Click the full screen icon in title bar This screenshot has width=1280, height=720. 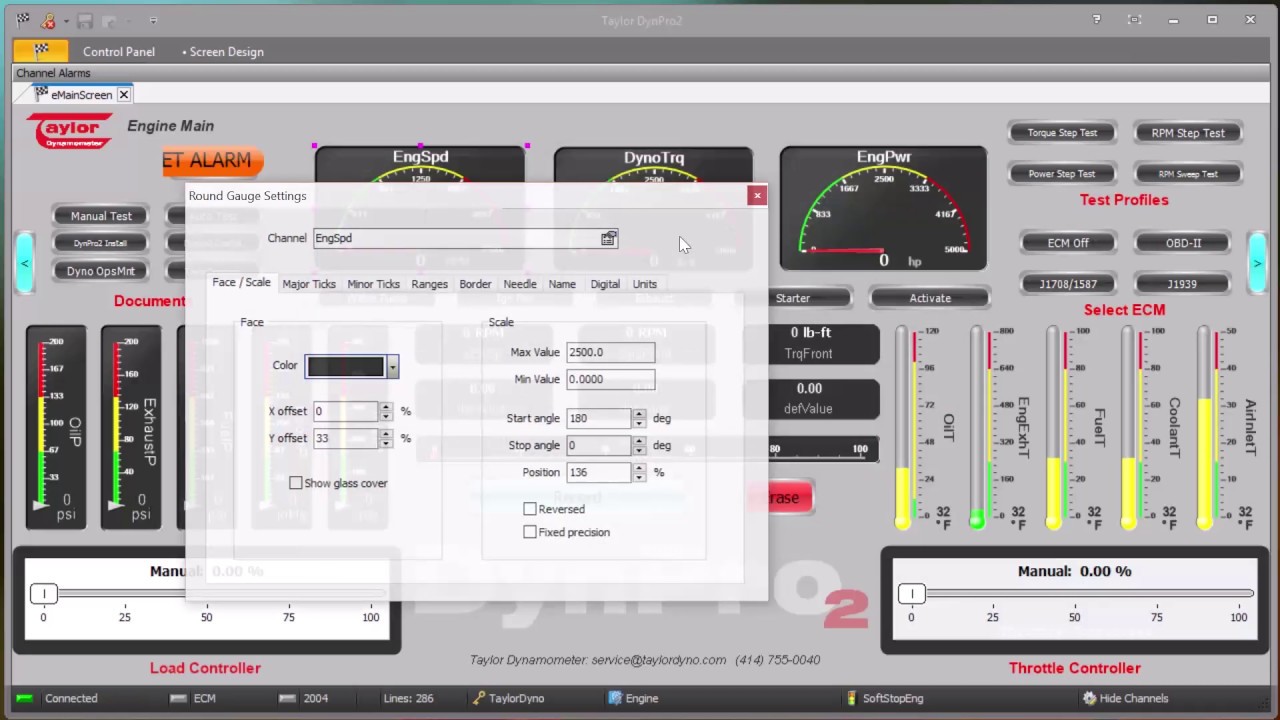pos(1134,20)
